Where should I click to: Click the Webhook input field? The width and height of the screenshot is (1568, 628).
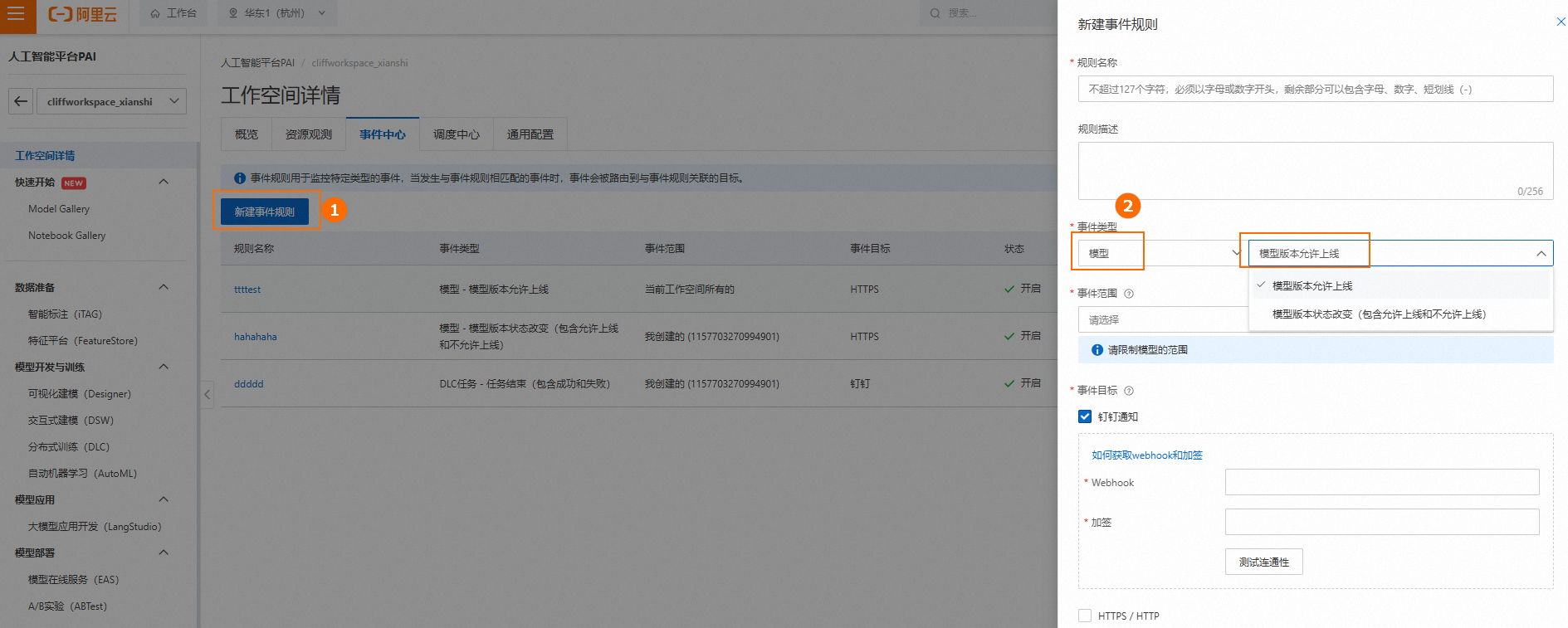(x=1382, y=482)
